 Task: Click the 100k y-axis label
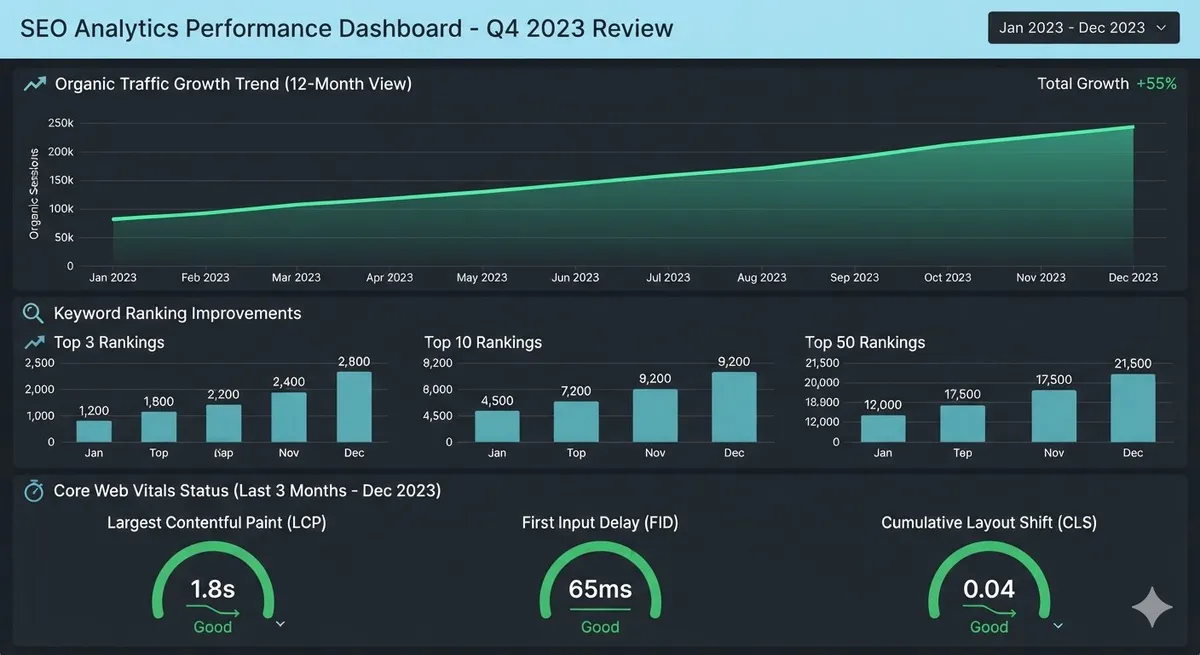[61, 209]
